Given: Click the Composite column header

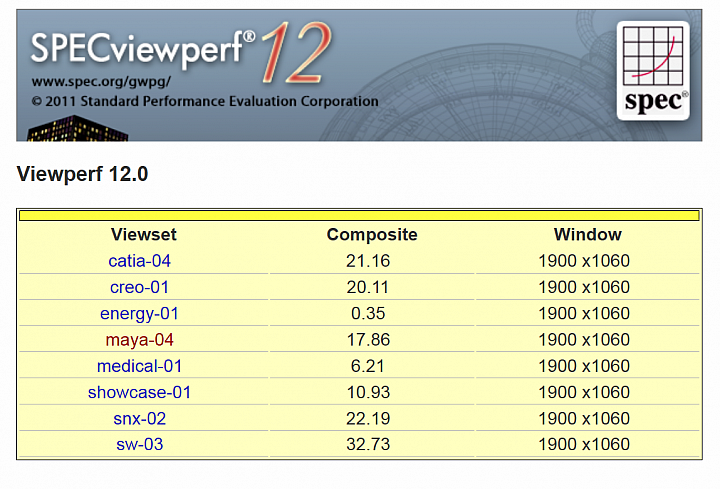Looking at the screenshot, I should [372, 234].
